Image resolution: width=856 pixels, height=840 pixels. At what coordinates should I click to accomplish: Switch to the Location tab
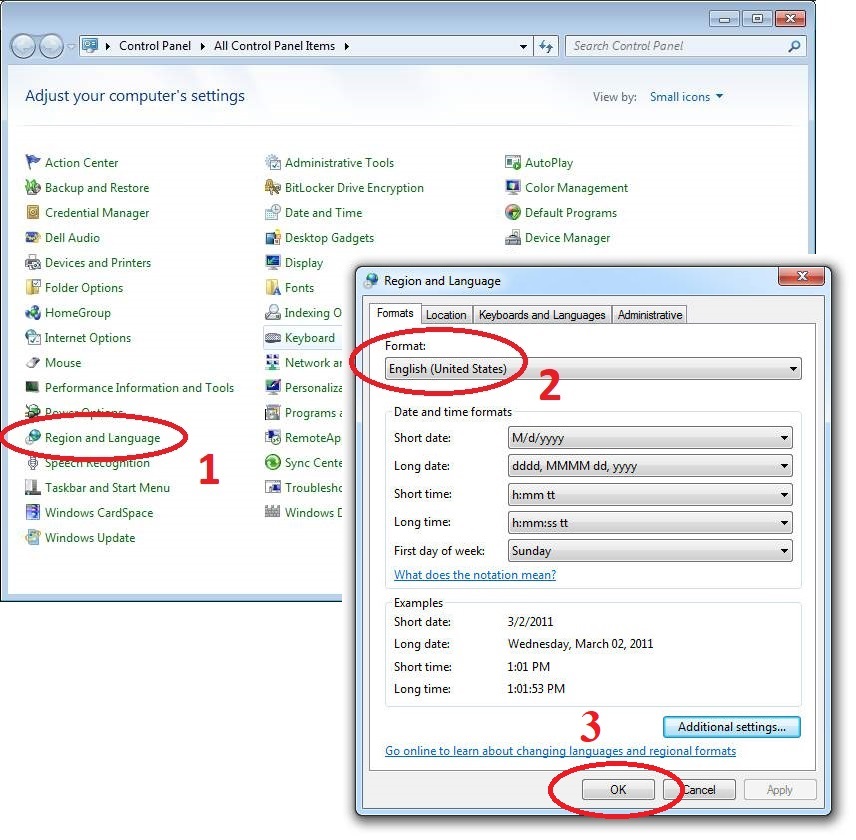tap(446, 315)
